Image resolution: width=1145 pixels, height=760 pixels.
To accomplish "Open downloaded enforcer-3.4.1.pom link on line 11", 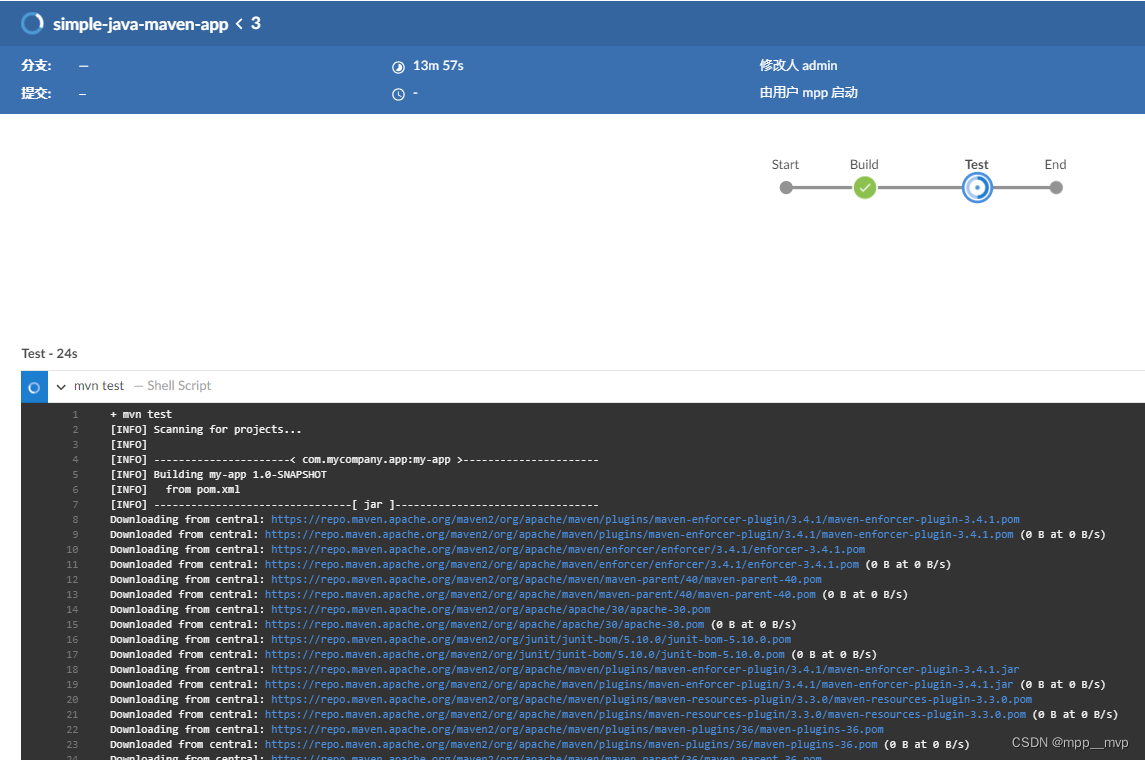I will 562,564.
